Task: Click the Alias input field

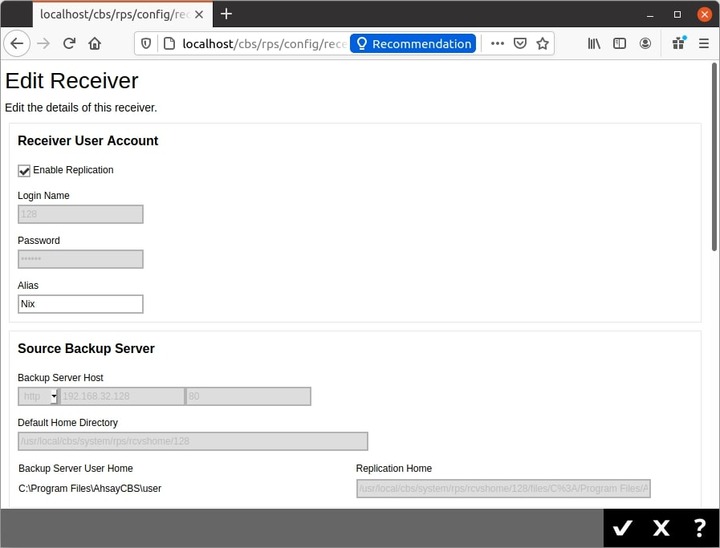Action: point(80,304)
